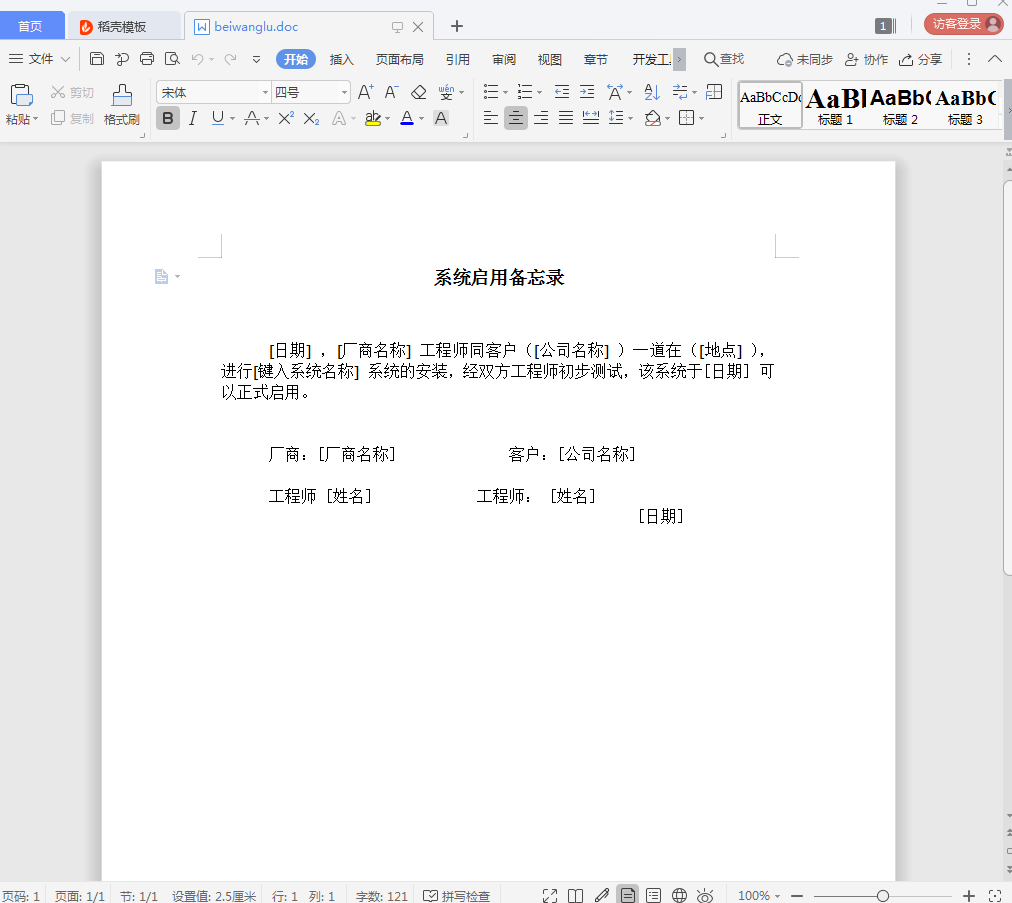The width and height of the screenshot is (1012, 903).
Task: Open full screen view icon in status bar
Action: point(550,895)
